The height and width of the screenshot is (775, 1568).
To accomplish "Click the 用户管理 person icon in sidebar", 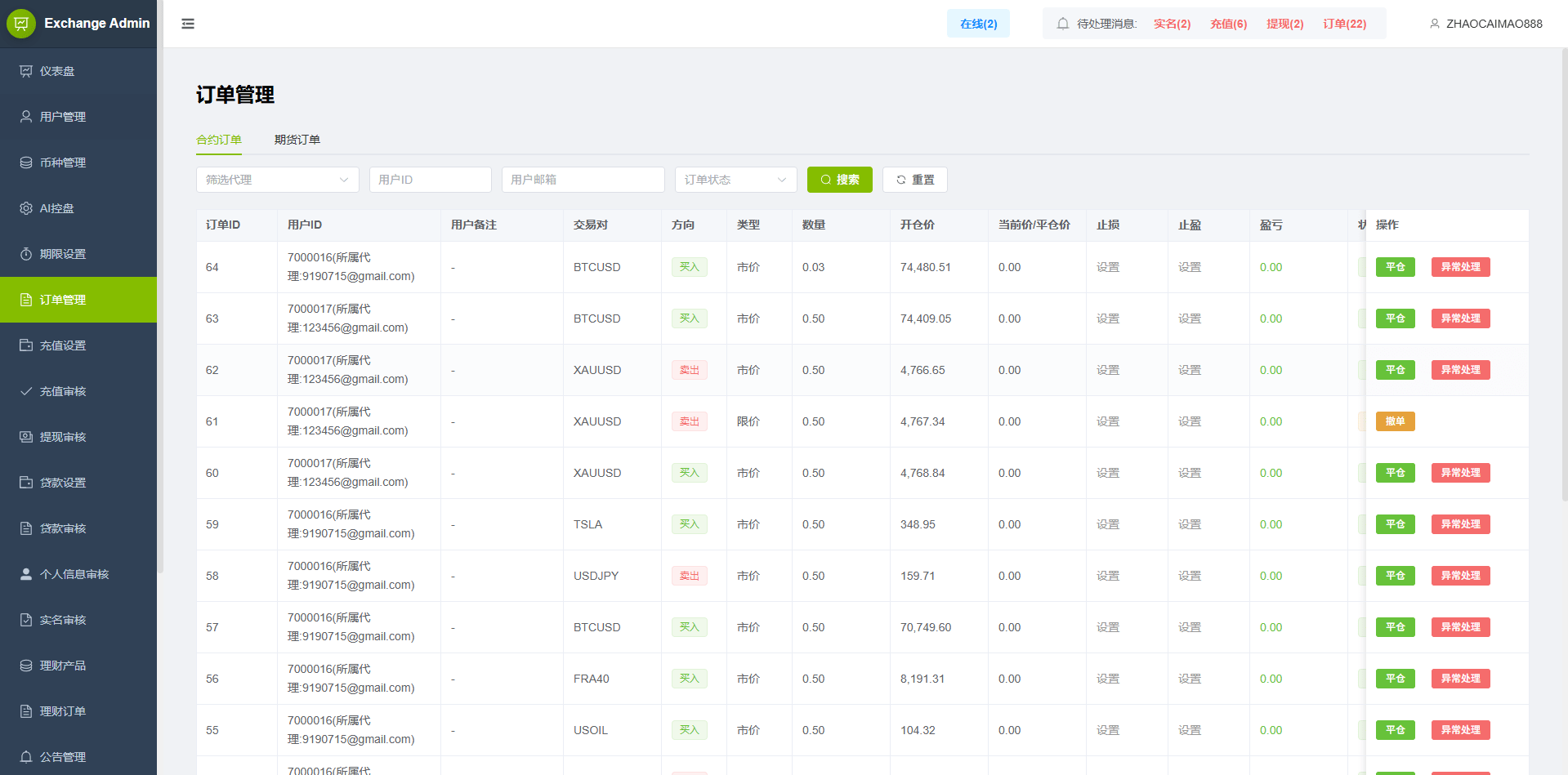I will 26,117.
